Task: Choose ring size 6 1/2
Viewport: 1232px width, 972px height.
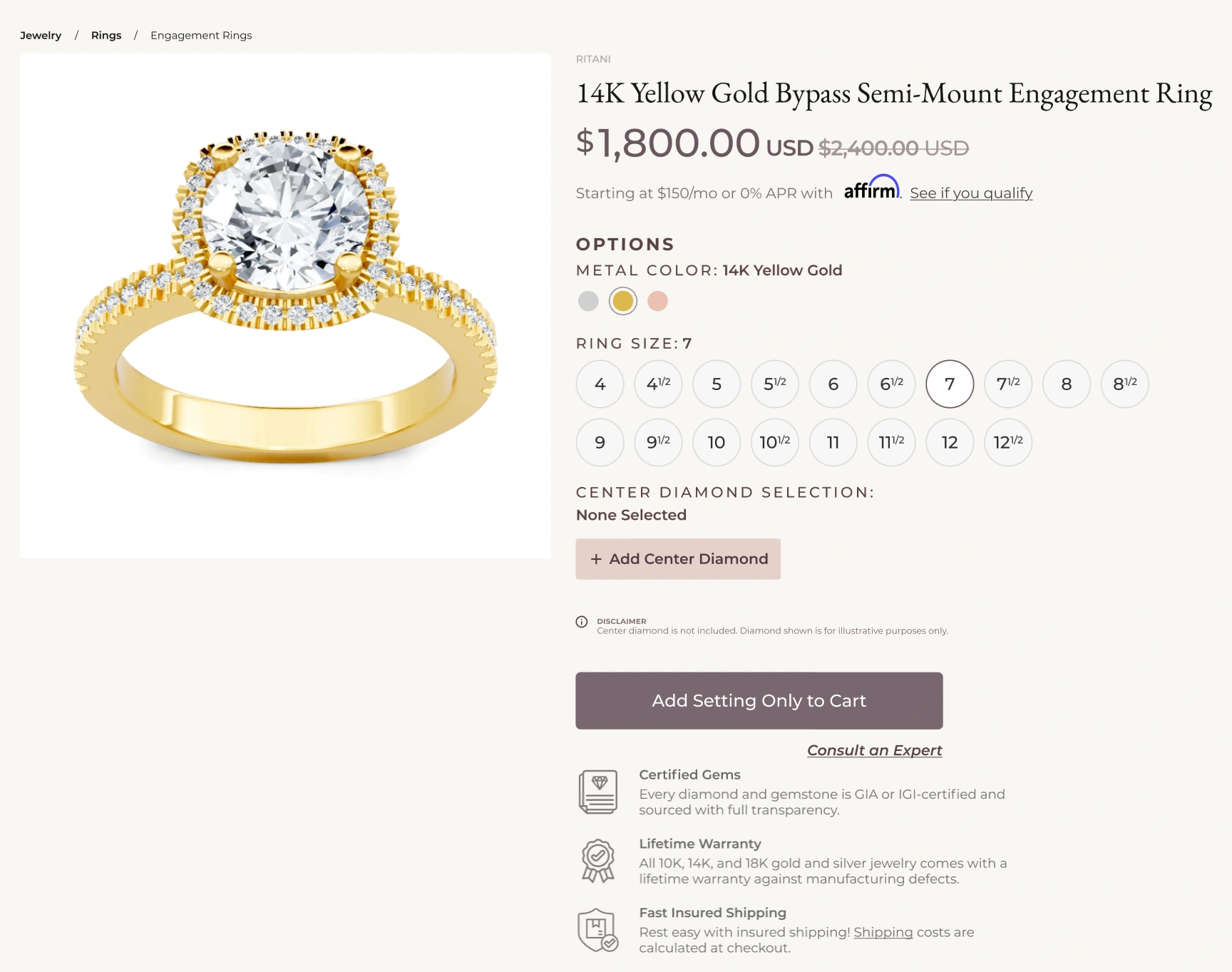Action: point(891,384)
